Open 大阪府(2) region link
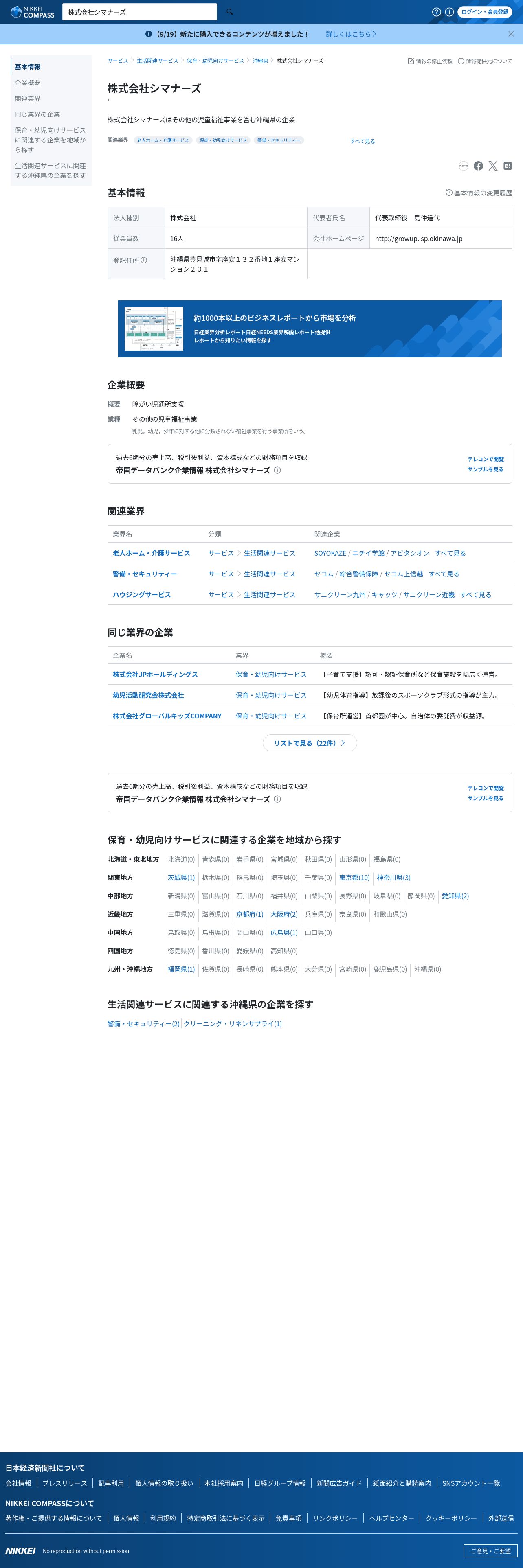Image resolution: width=523 pixels, height=1568 pixels. (284, 914)
